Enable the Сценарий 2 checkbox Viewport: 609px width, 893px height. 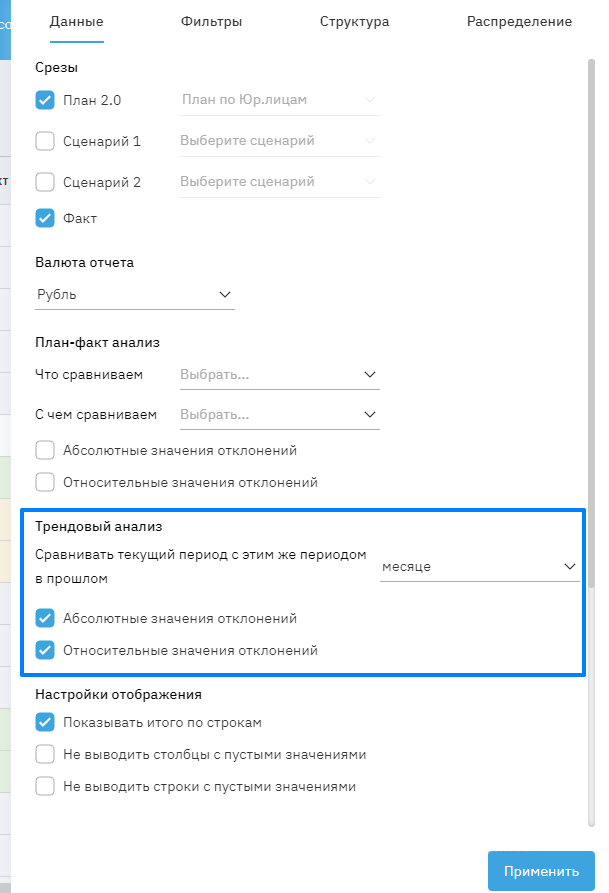[x=45, y=182]
